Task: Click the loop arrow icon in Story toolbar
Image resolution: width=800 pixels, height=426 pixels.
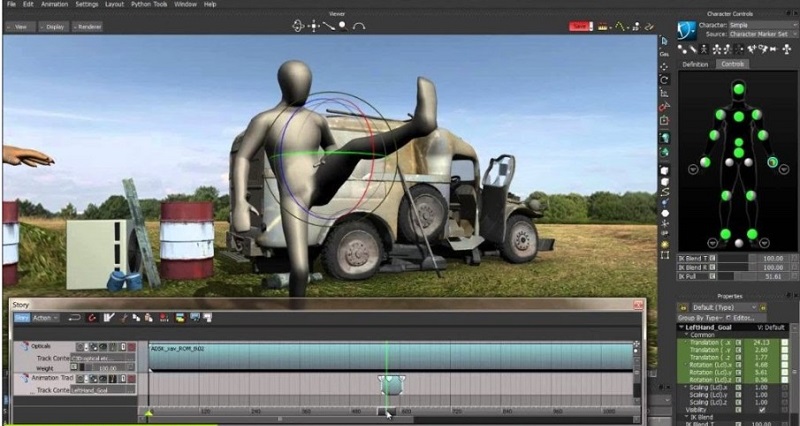Action: (x=74, y=318)
